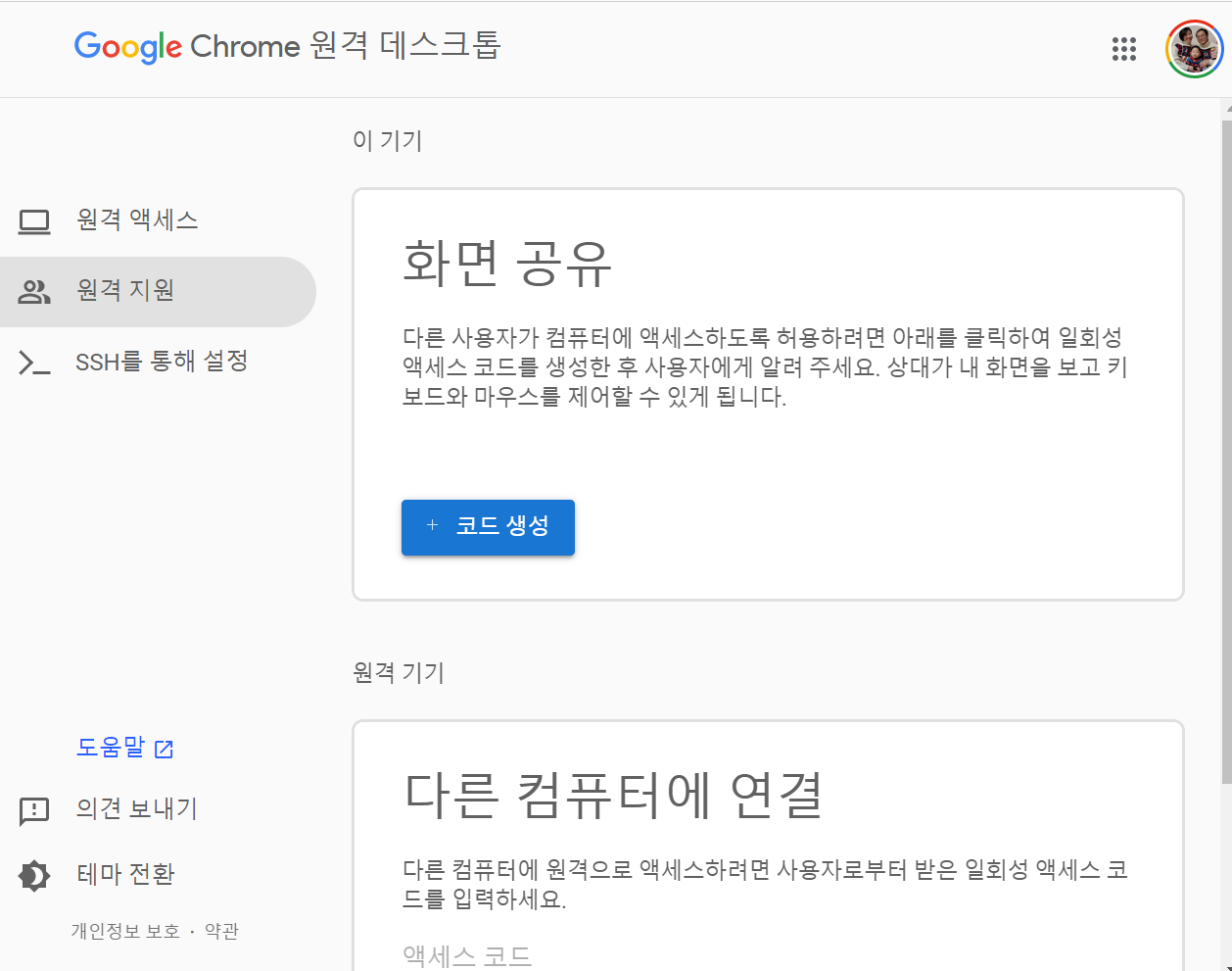Click the terminal icon for SSH 설정

[x=34, y=364]
